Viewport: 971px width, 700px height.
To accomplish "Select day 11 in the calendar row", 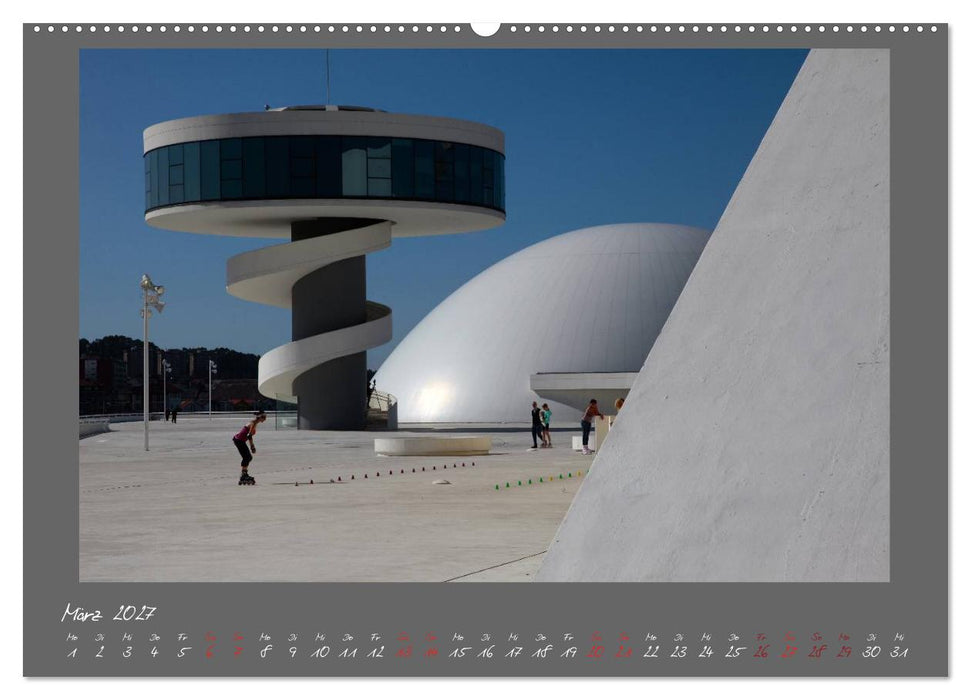I will tap(347, 652).
